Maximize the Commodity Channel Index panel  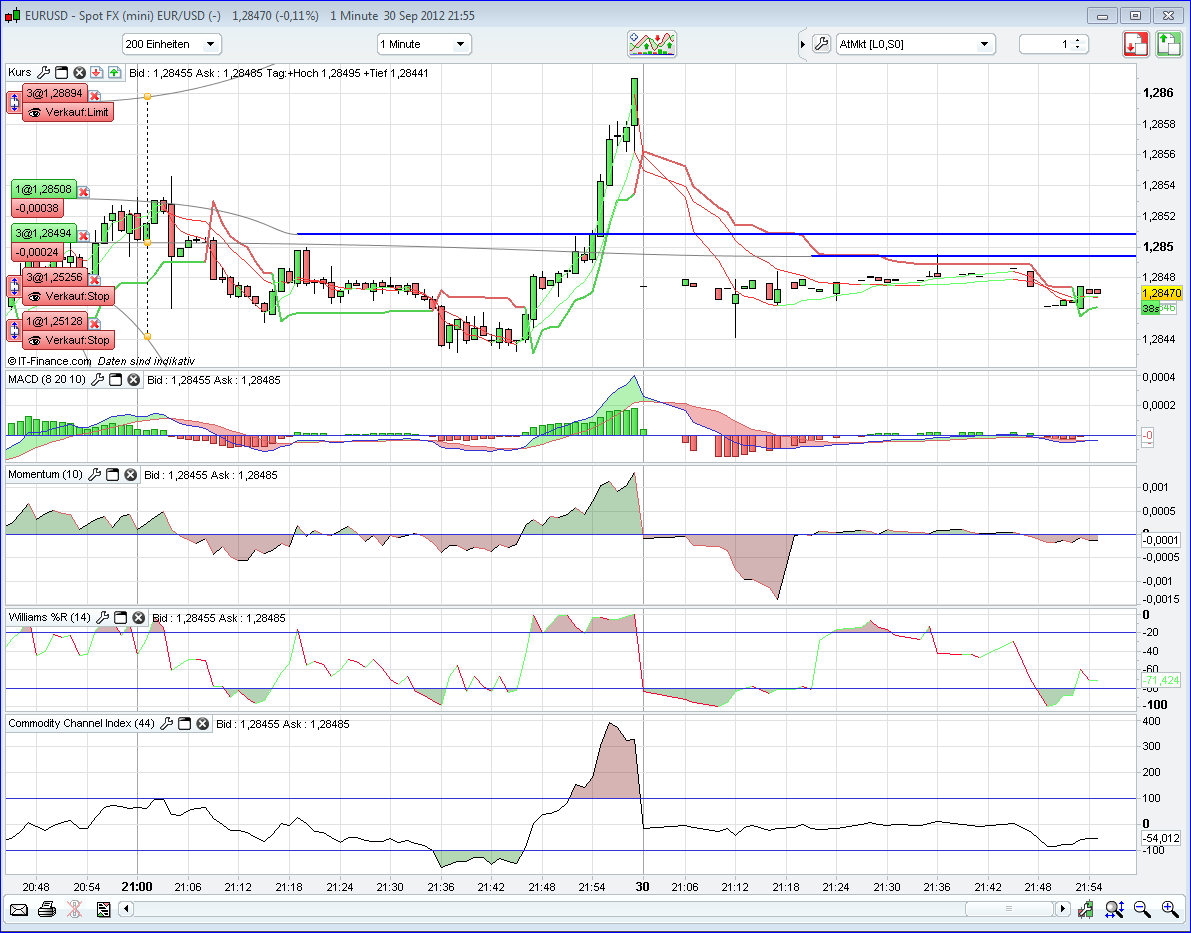coord(185,724)
